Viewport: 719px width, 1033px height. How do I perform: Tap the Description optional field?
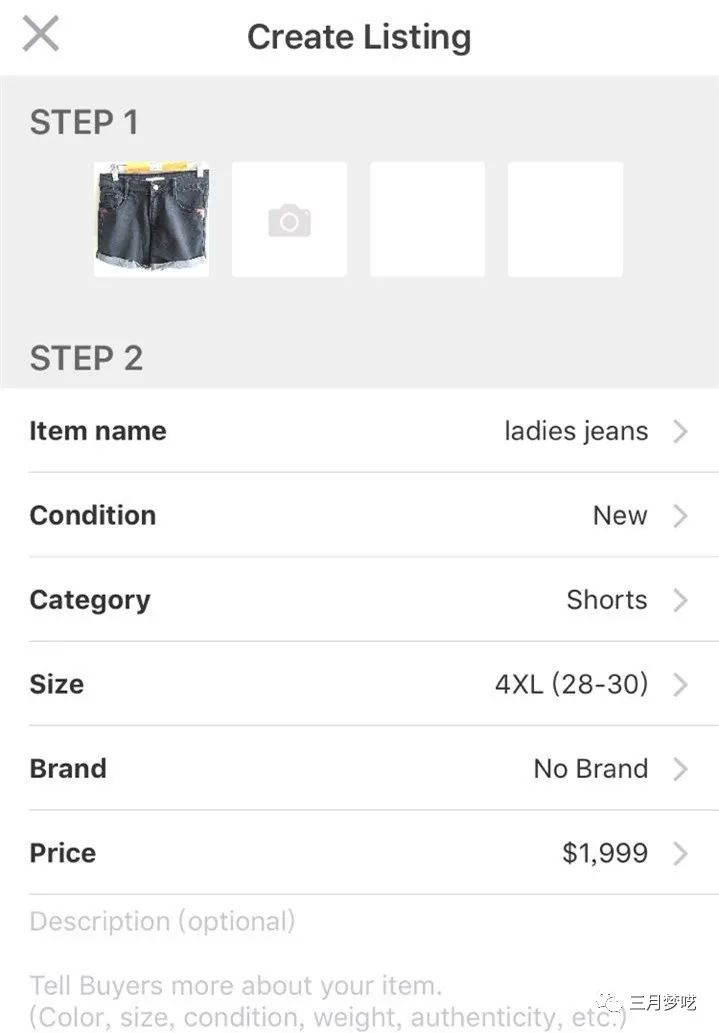point(163,920)
